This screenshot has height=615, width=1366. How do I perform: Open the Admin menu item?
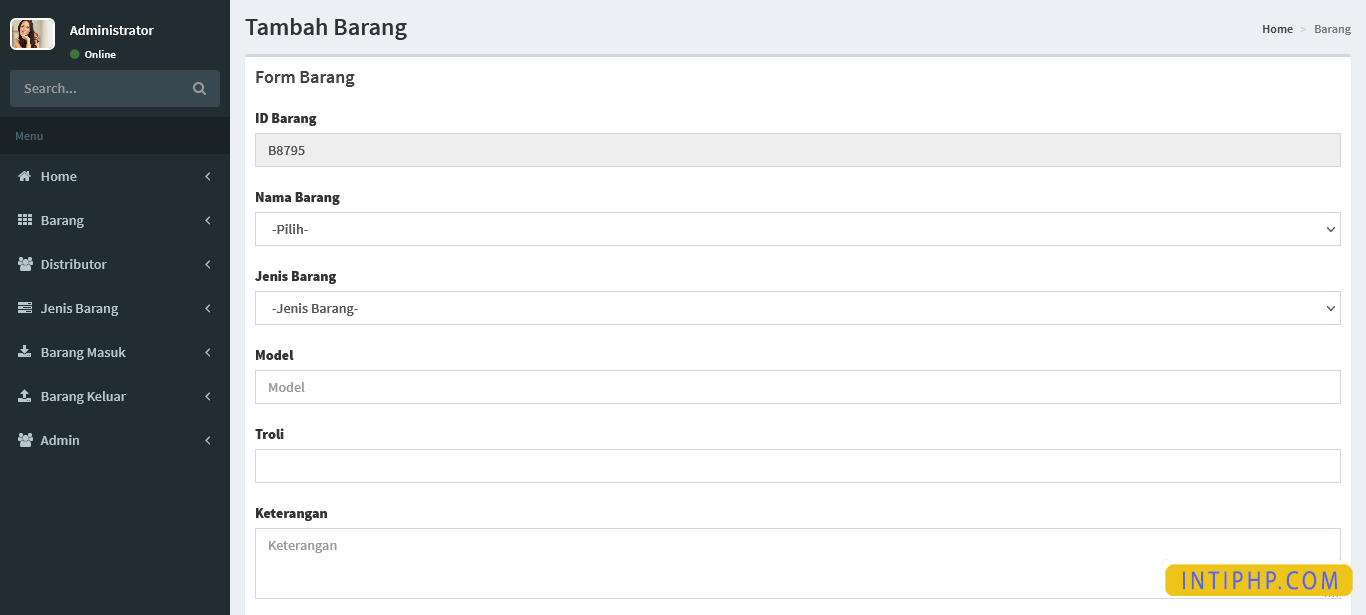coord(60,440)
